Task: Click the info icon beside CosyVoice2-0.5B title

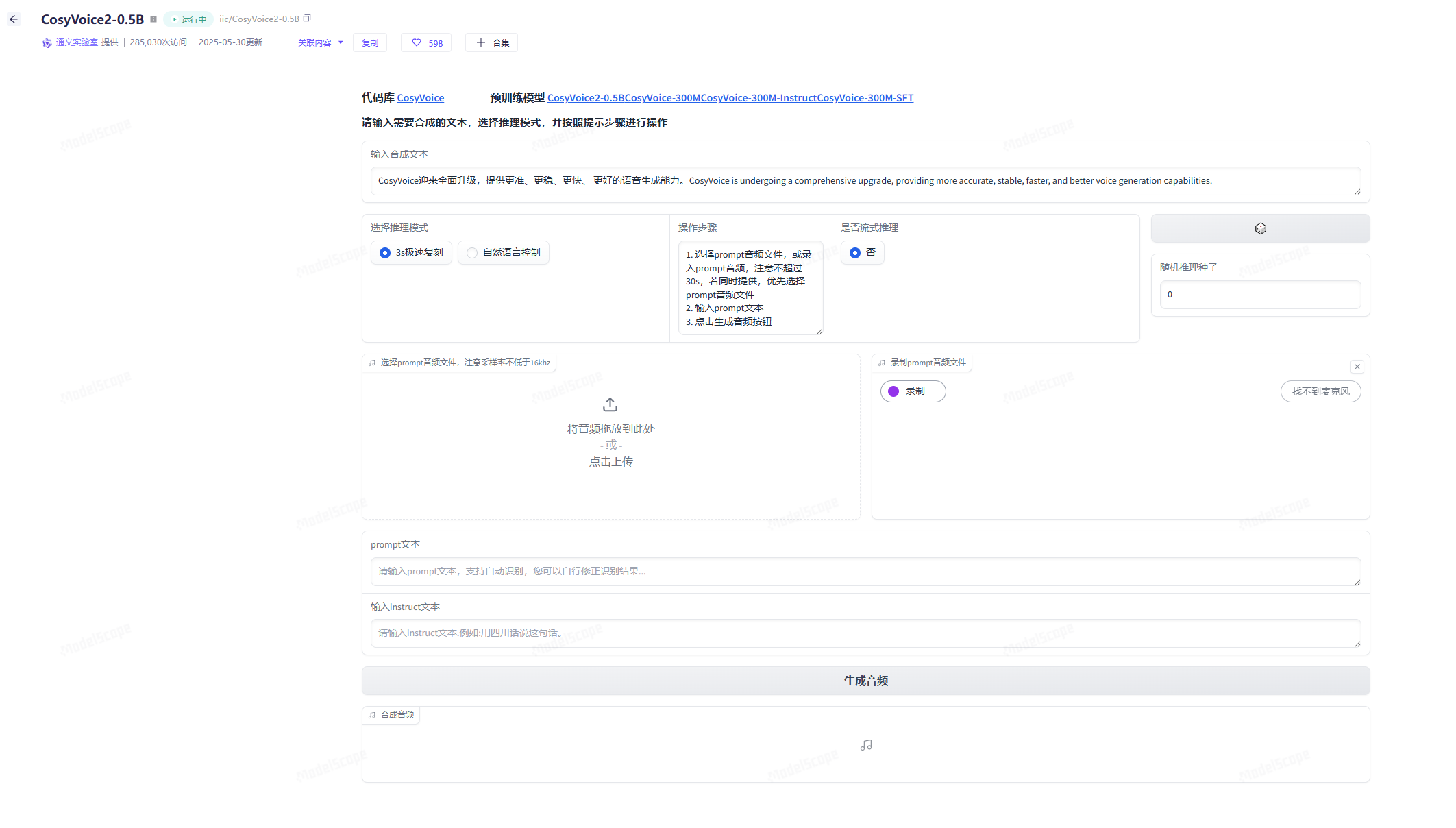Action: tap(153, 19)
